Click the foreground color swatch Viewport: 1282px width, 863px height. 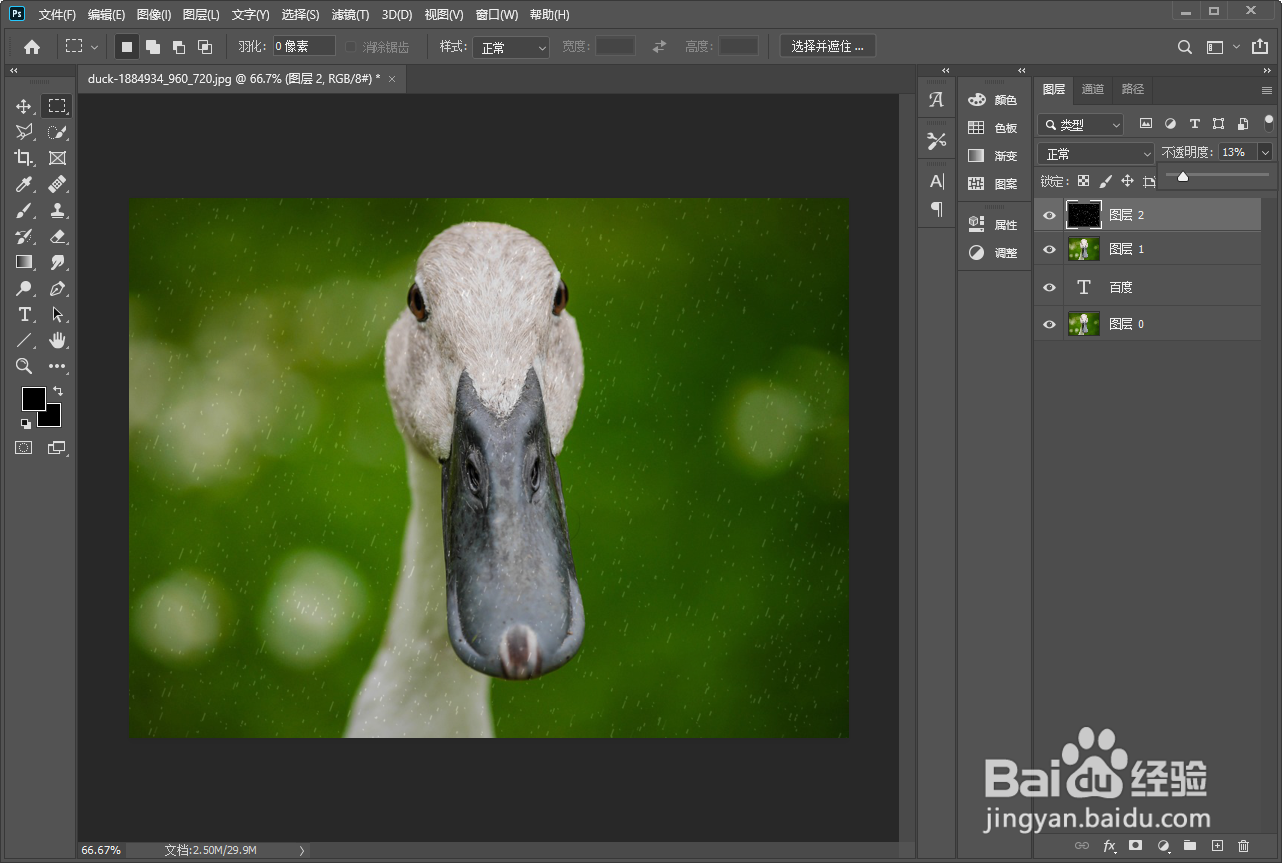pos(33,398)
